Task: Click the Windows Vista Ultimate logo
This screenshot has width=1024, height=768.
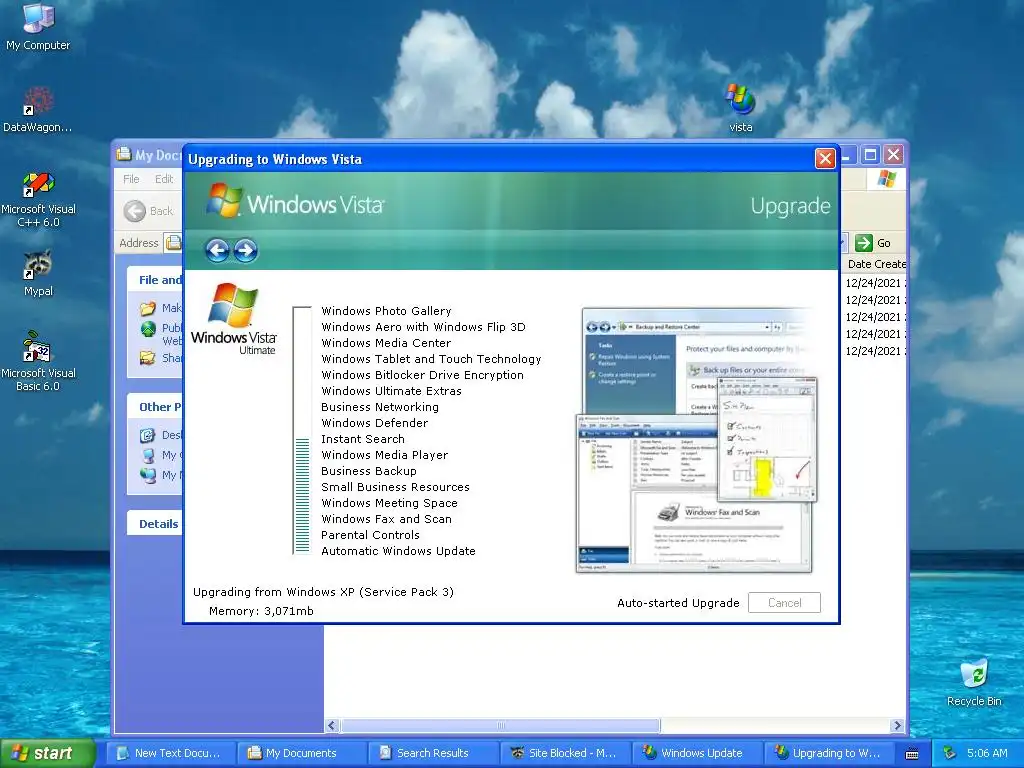Action: click(x=233, y=319)
